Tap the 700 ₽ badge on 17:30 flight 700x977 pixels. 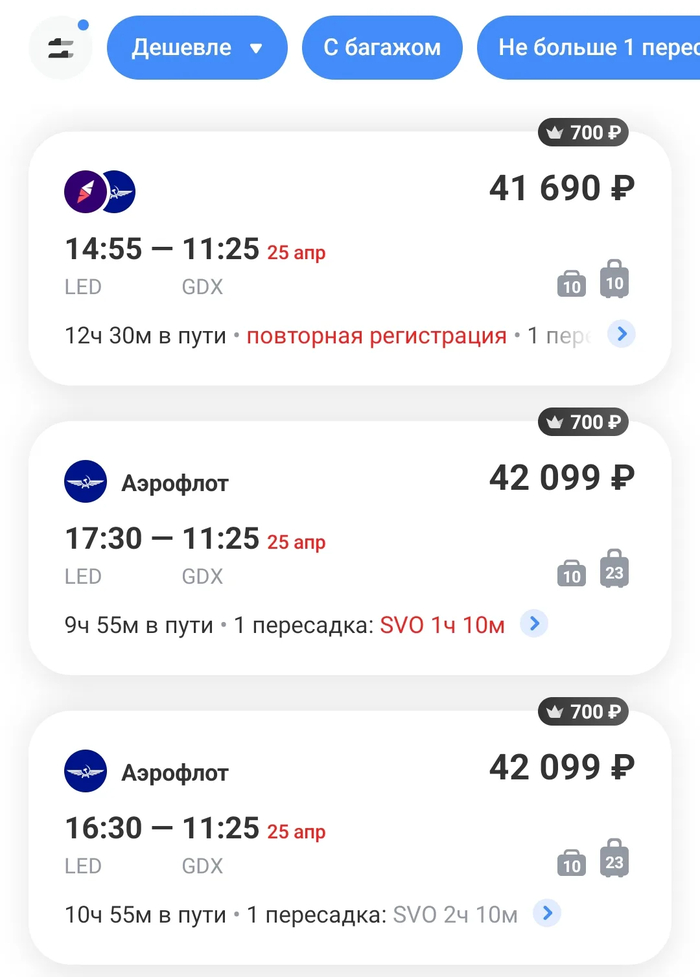pos(584,422)
